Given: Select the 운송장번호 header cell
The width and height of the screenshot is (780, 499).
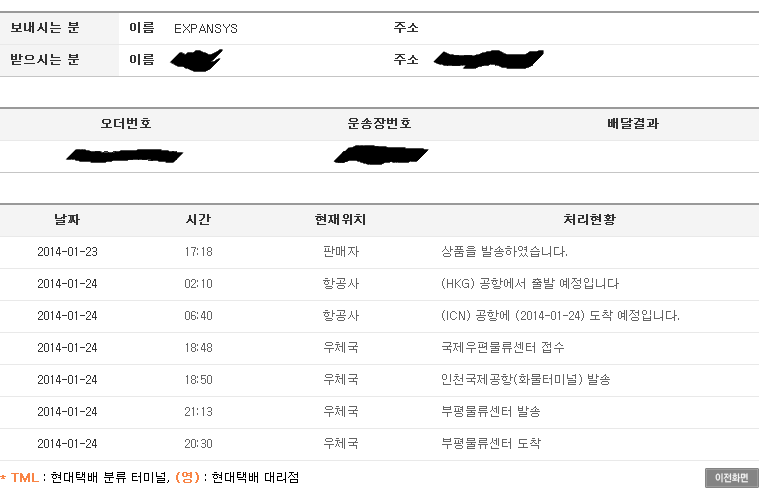Looking at the screenshot, I should pos(379,124).
